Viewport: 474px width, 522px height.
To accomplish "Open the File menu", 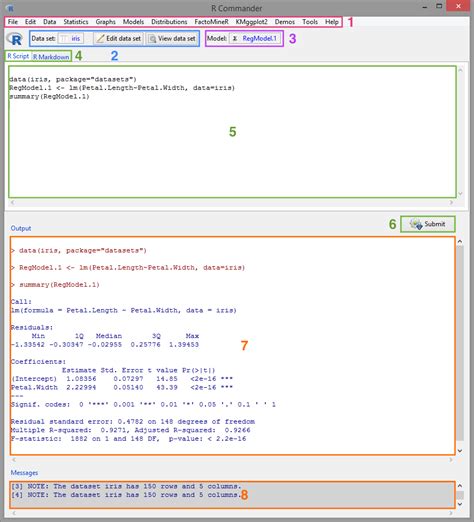I will click(x=13, y=22).
